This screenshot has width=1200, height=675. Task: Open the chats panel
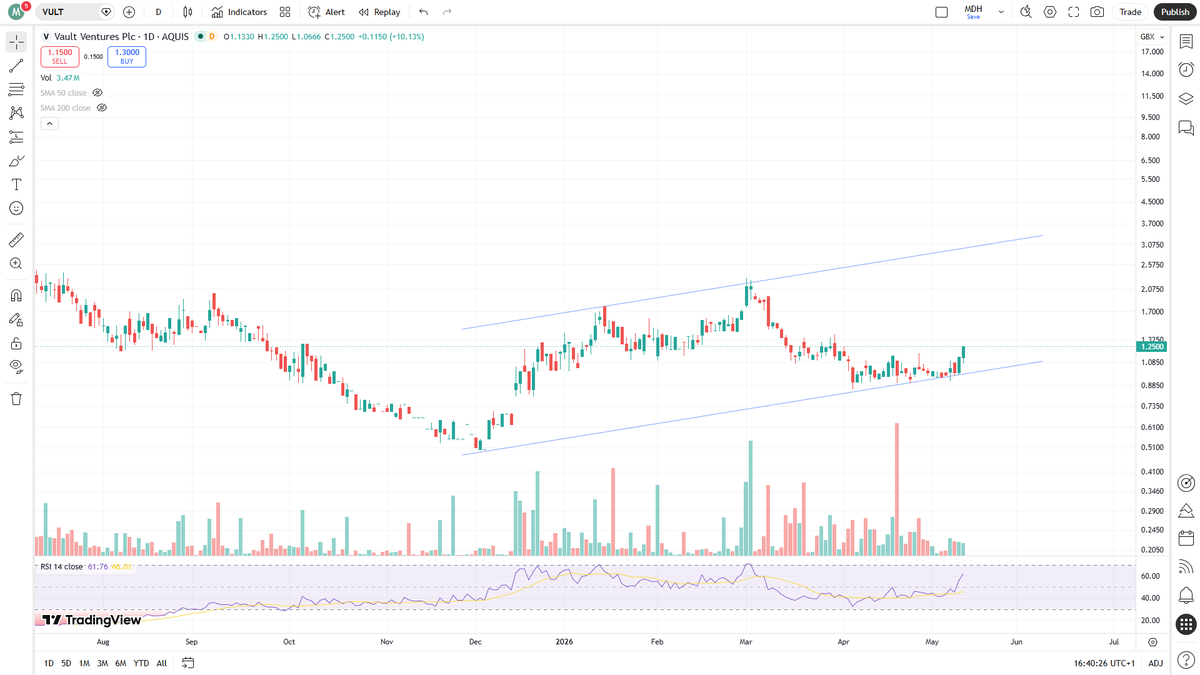click(x=1186, y=128)
